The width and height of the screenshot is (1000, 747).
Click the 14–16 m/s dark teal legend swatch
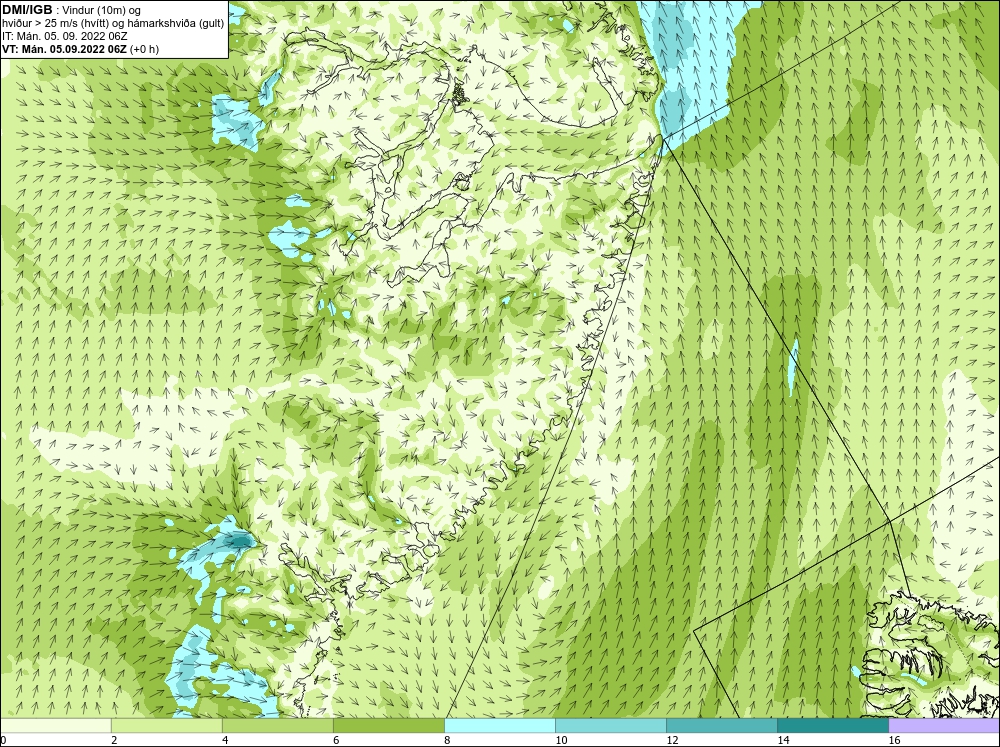[833, 725]
